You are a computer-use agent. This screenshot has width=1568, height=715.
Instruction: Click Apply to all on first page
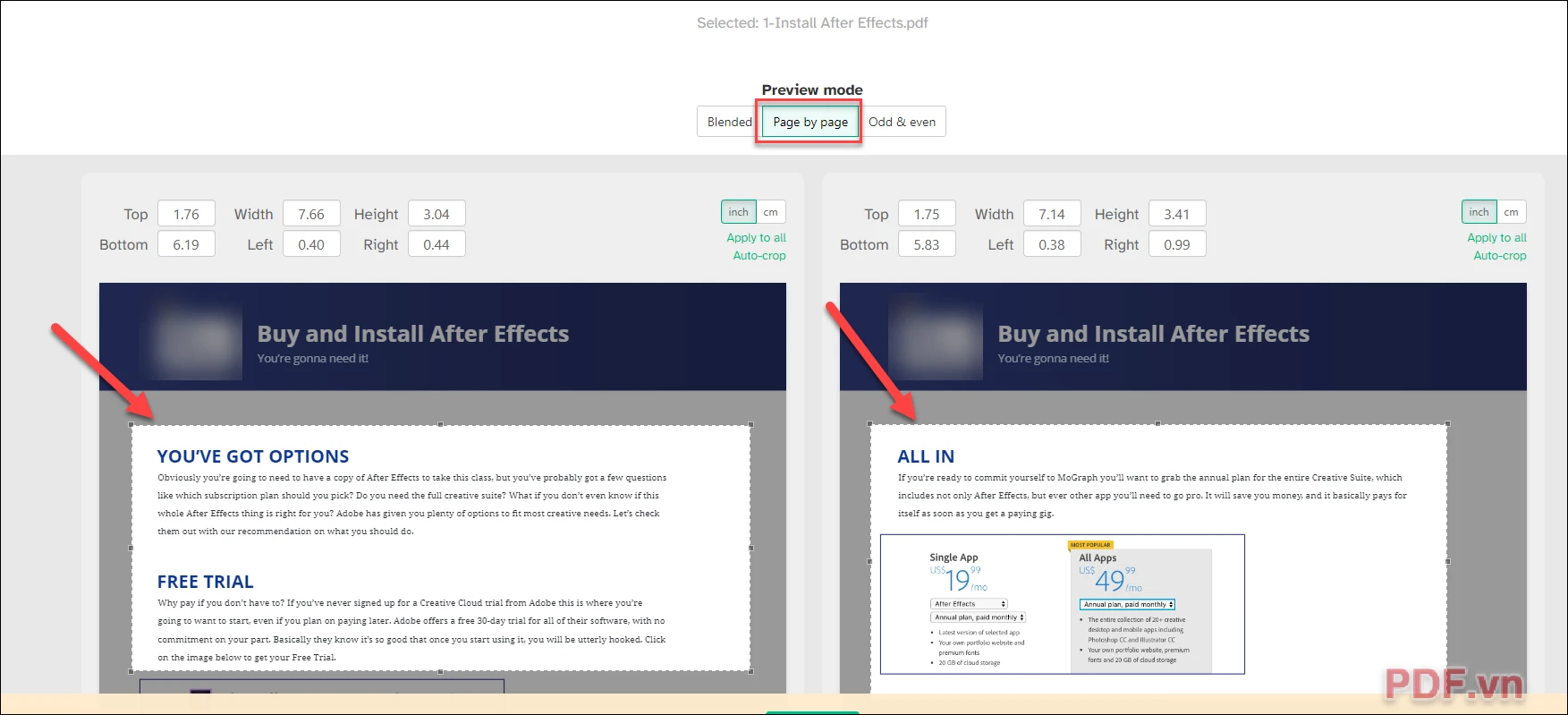tap(756, 238)
